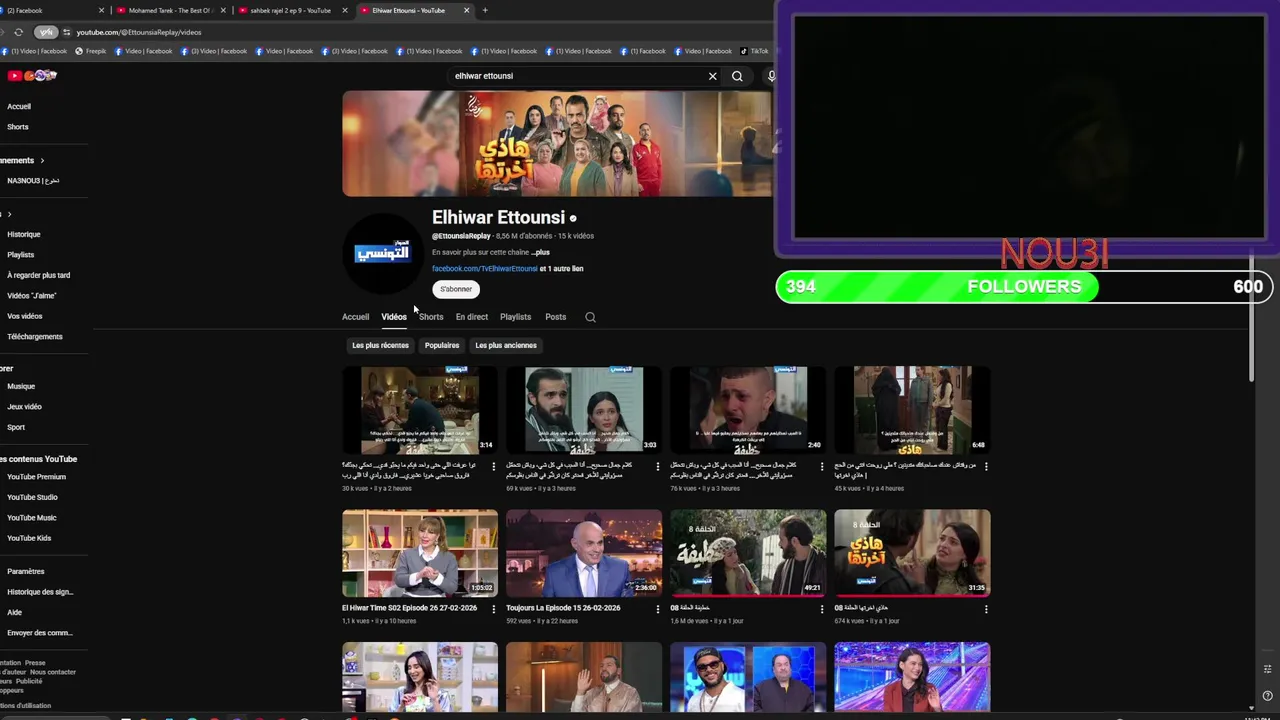Screen dimensions: 1280x720
Task: Close the Mohamed Tarek browser tab
Action: (x=222, y=10)
